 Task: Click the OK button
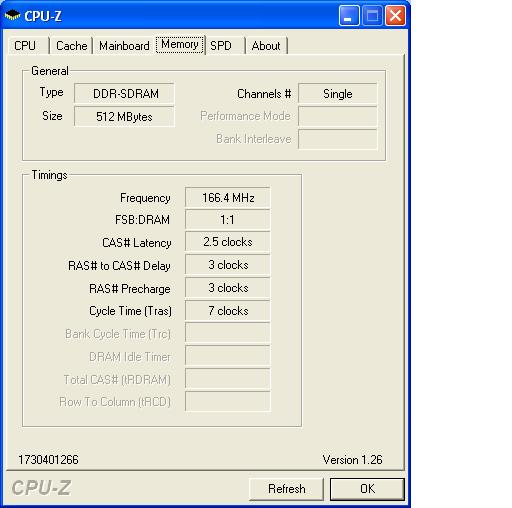click(367, 489)
